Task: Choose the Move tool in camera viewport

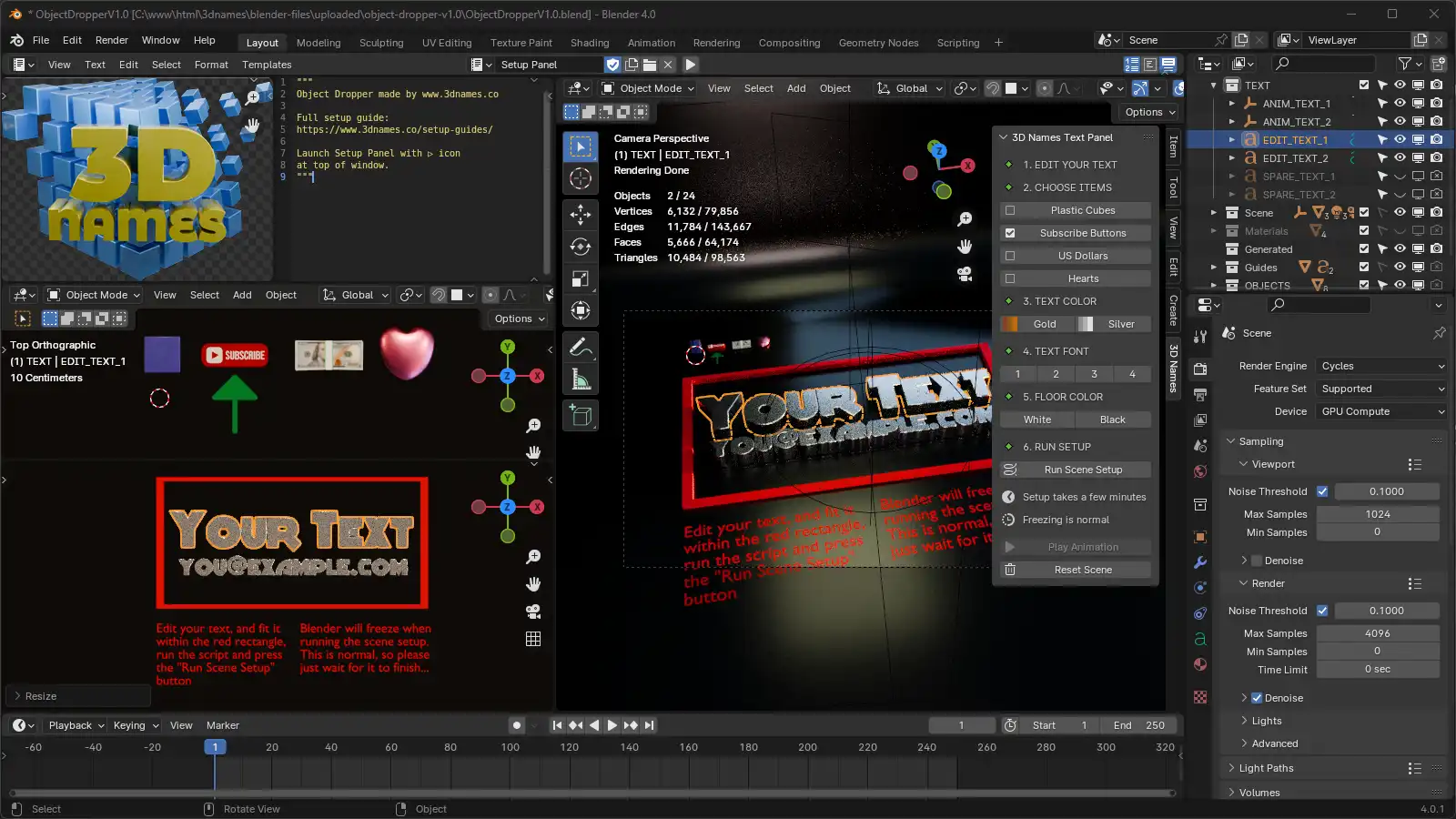Action: [581, 214]
